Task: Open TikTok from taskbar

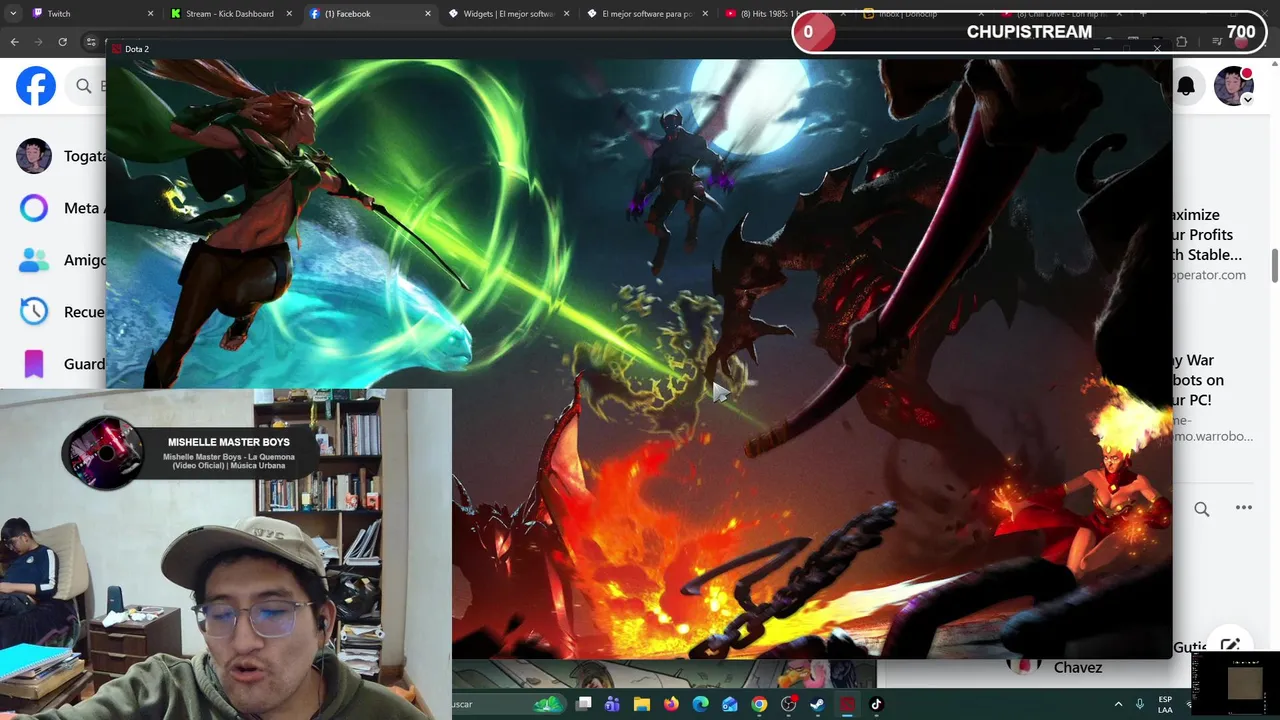Action: (876, 704)
